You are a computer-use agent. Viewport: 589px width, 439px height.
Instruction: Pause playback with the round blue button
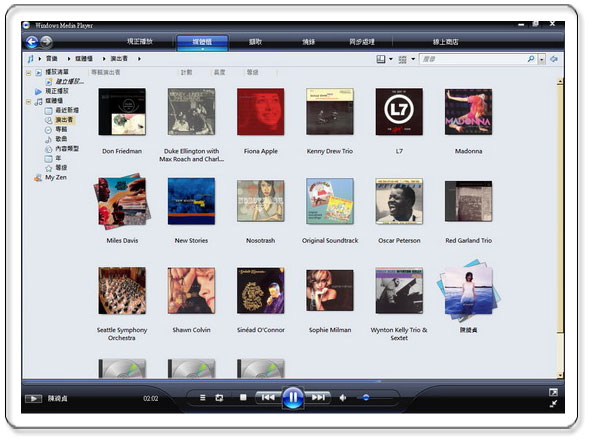[x=293, y=397]
